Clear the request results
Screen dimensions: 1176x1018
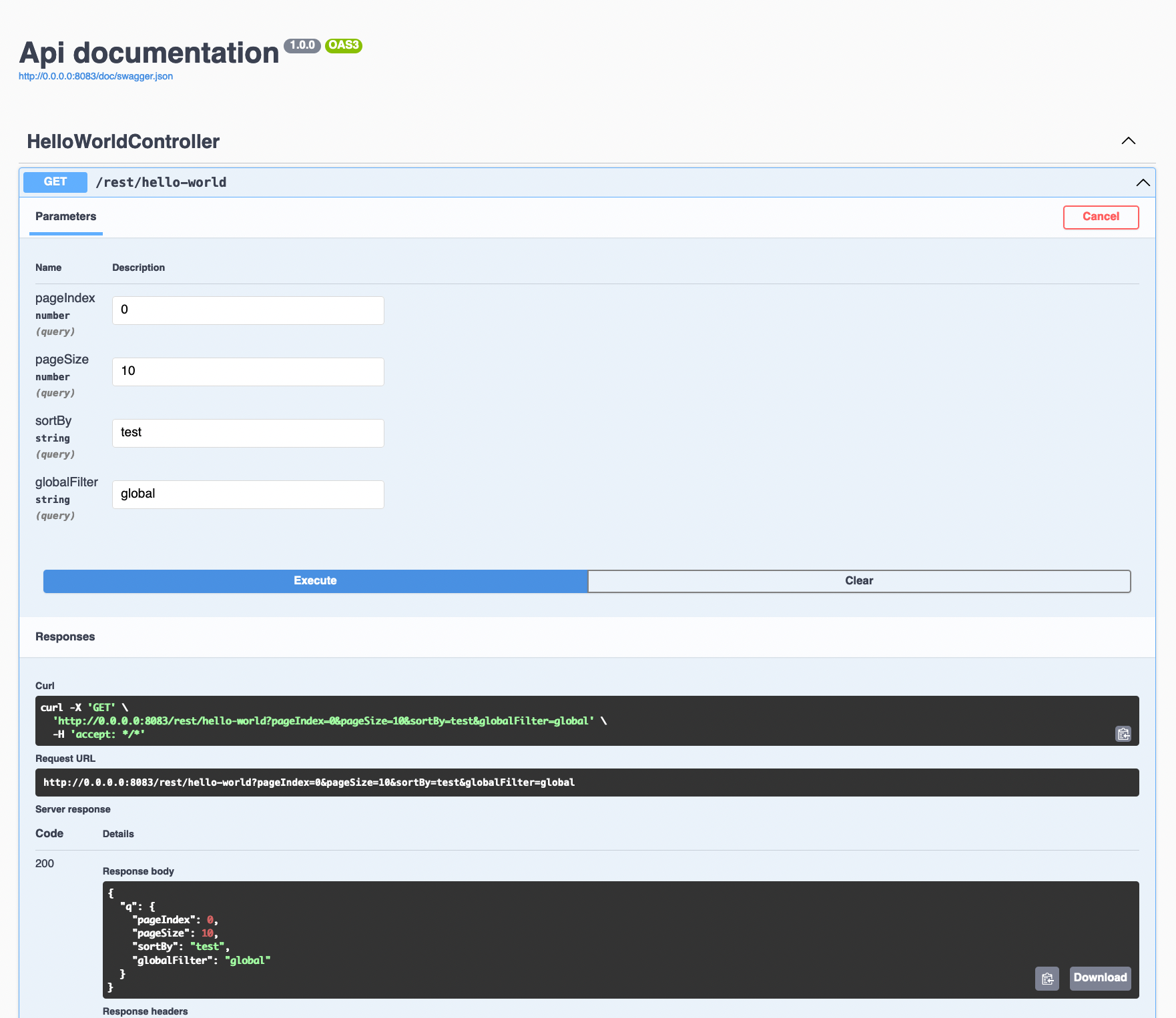[x=859, y=581]
